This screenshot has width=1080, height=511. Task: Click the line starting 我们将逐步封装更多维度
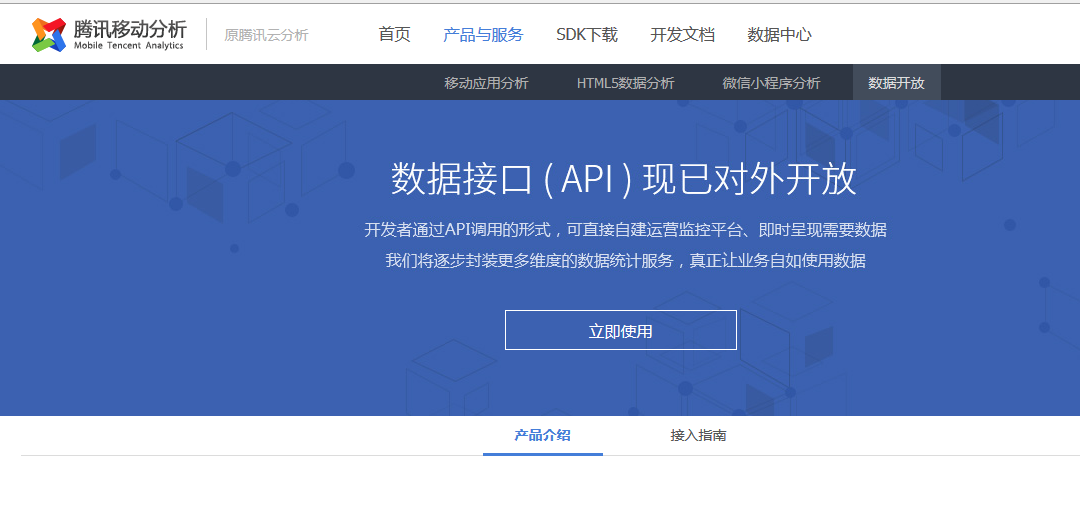click(x=625, y=261)
